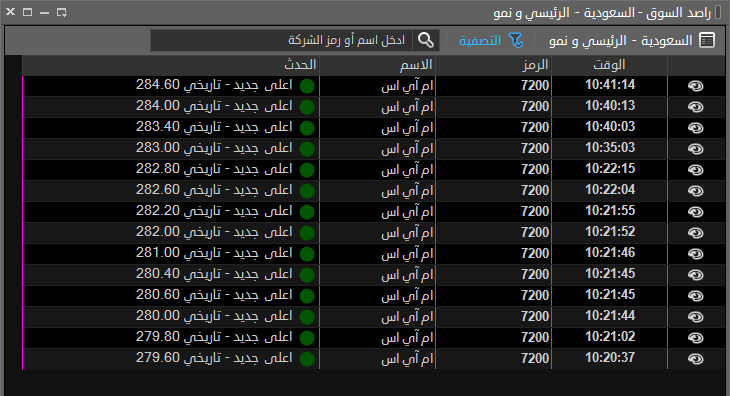Select event text اعلى جديد - تاريخي 280.40
The width and height of the screenshot is (730, 396).
tap(214, 274)
